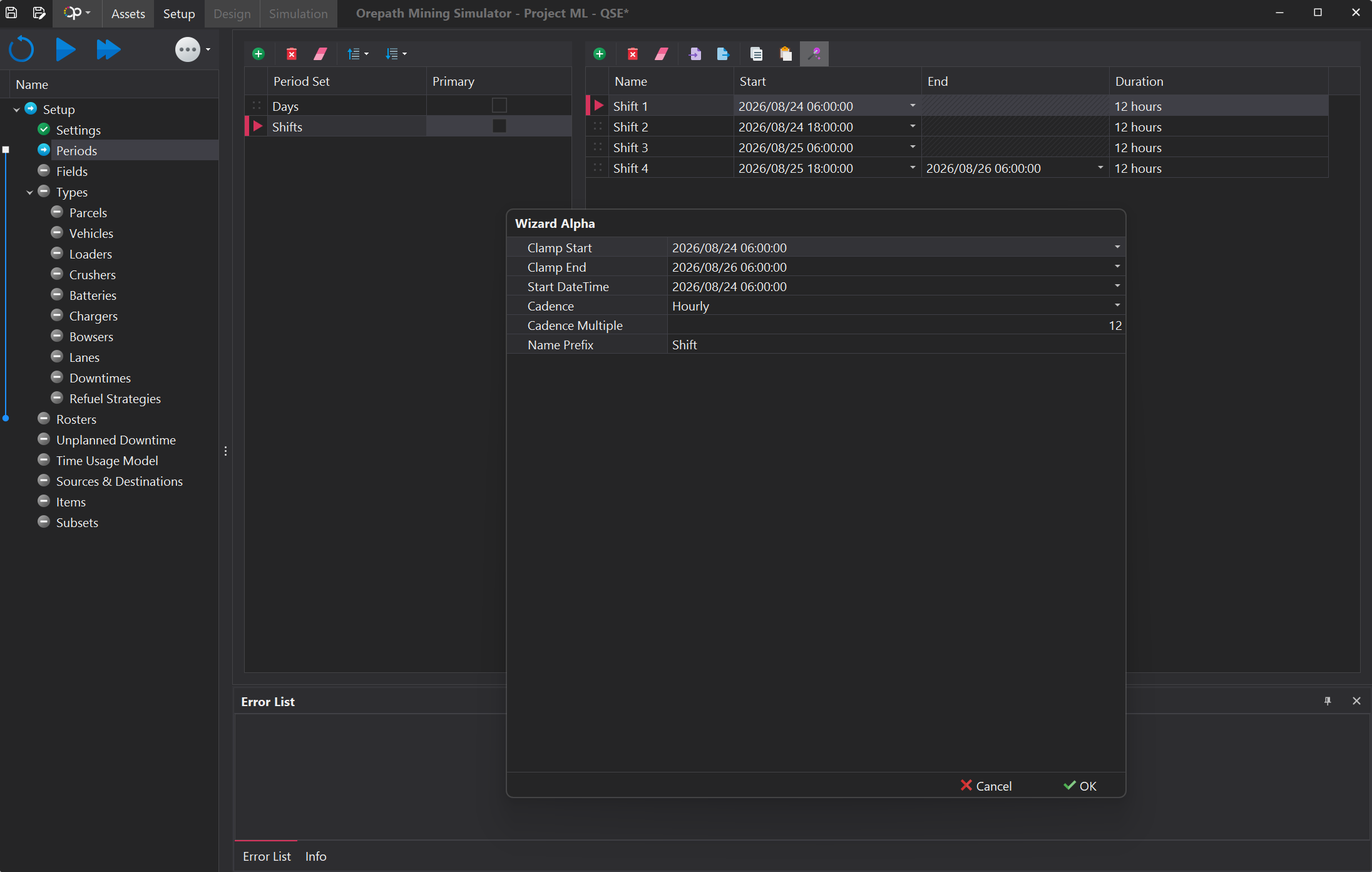Click the save icon in title bar
The width and height of the screenshot is (1372, 872).
click(x=11, y=13)
